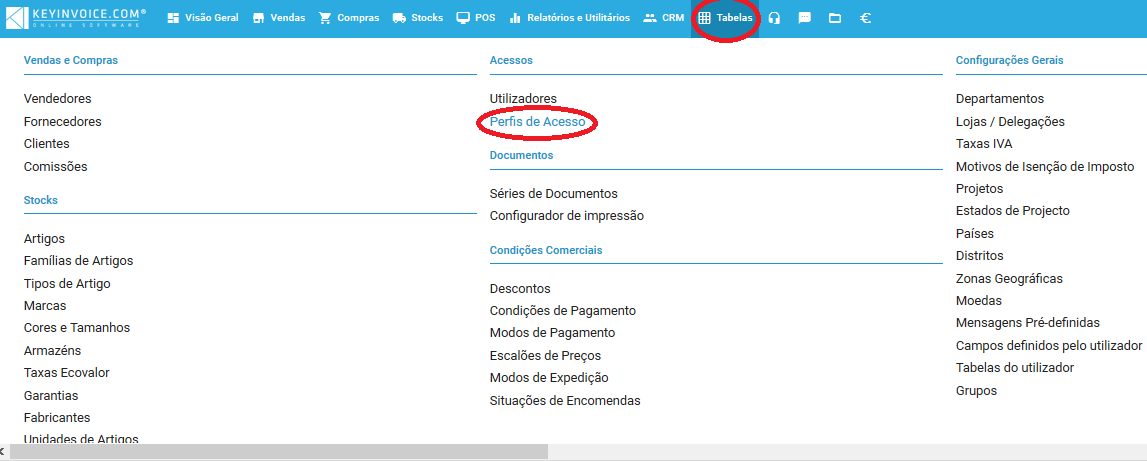Open Escalões de Preços

[545, 356]
